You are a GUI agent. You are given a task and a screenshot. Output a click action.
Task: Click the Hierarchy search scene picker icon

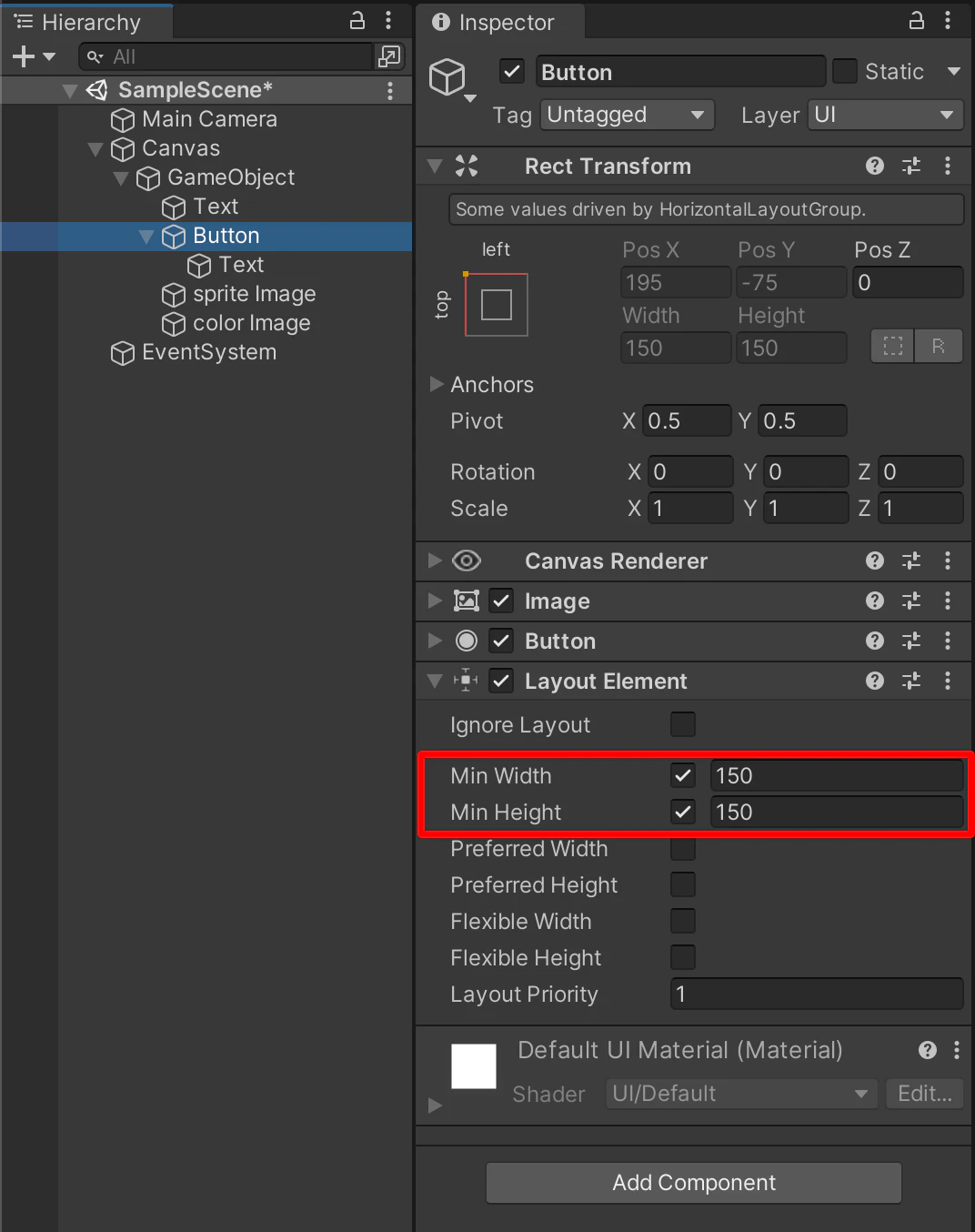click(x=389, y=56)
